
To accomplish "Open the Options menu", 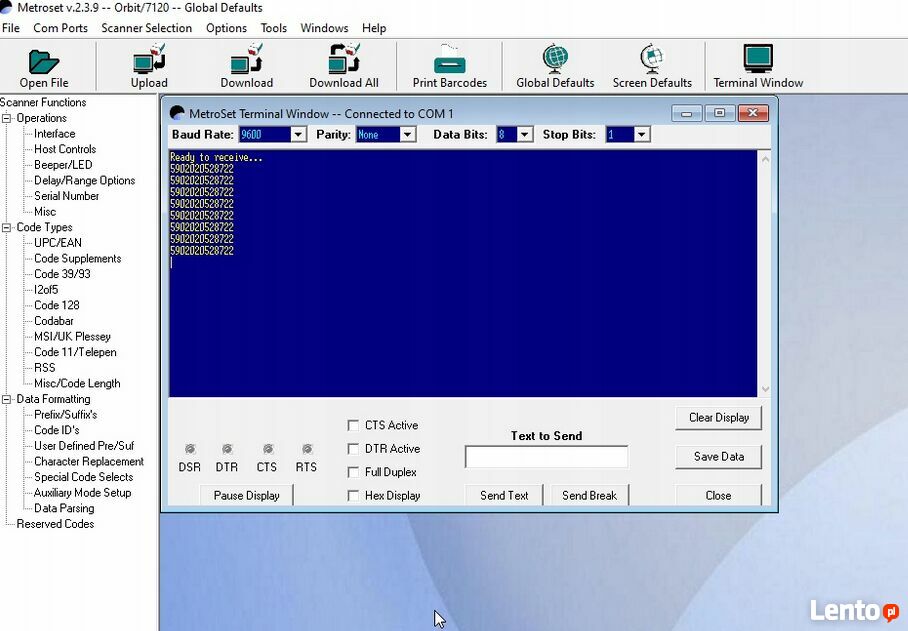I will pyautogui.click(x=226, y=28).
